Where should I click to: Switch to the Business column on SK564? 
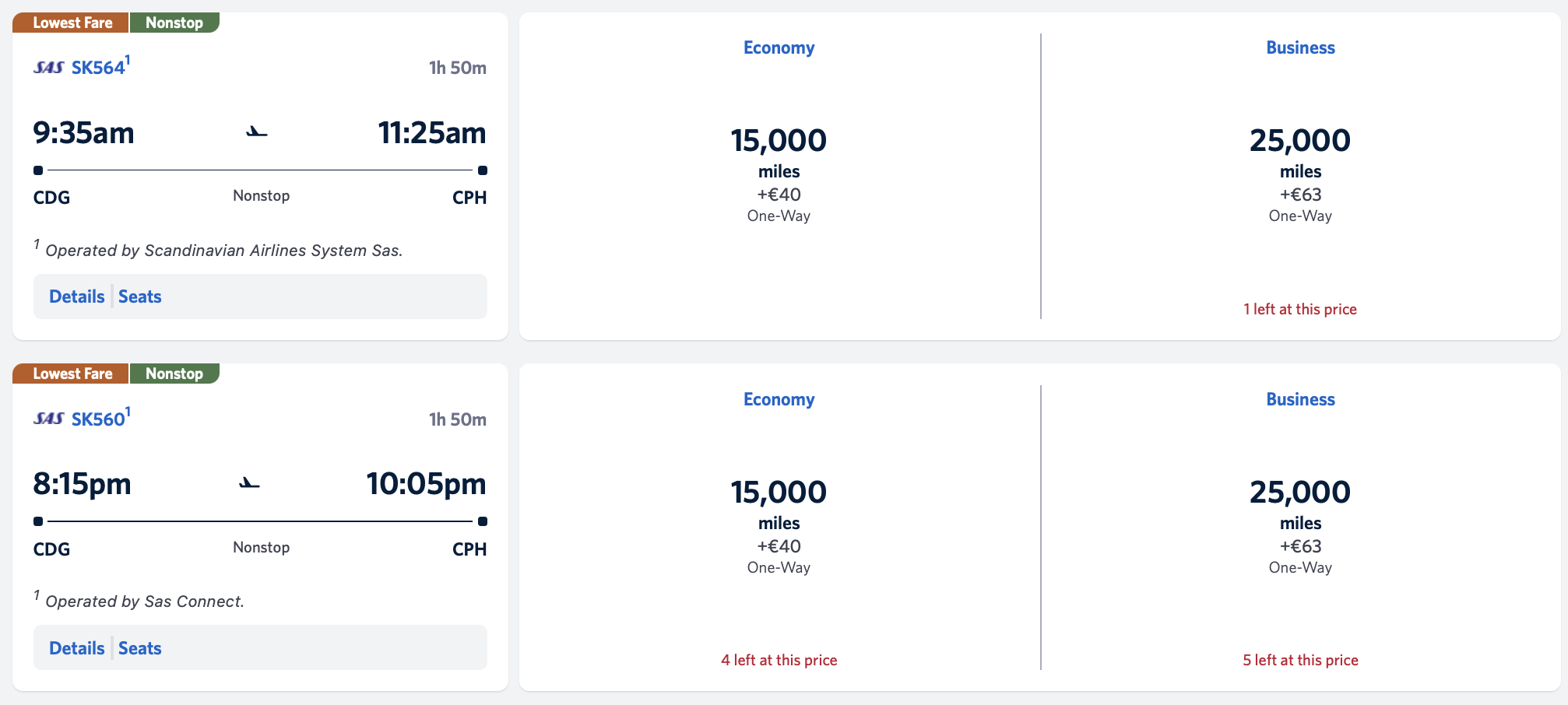[1299, 47]
